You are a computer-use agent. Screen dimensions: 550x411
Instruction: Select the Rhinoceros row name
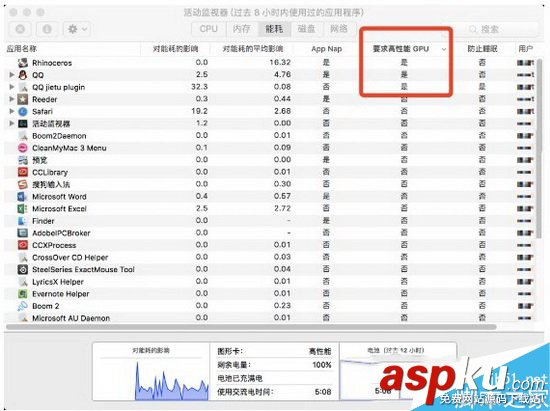52,63
